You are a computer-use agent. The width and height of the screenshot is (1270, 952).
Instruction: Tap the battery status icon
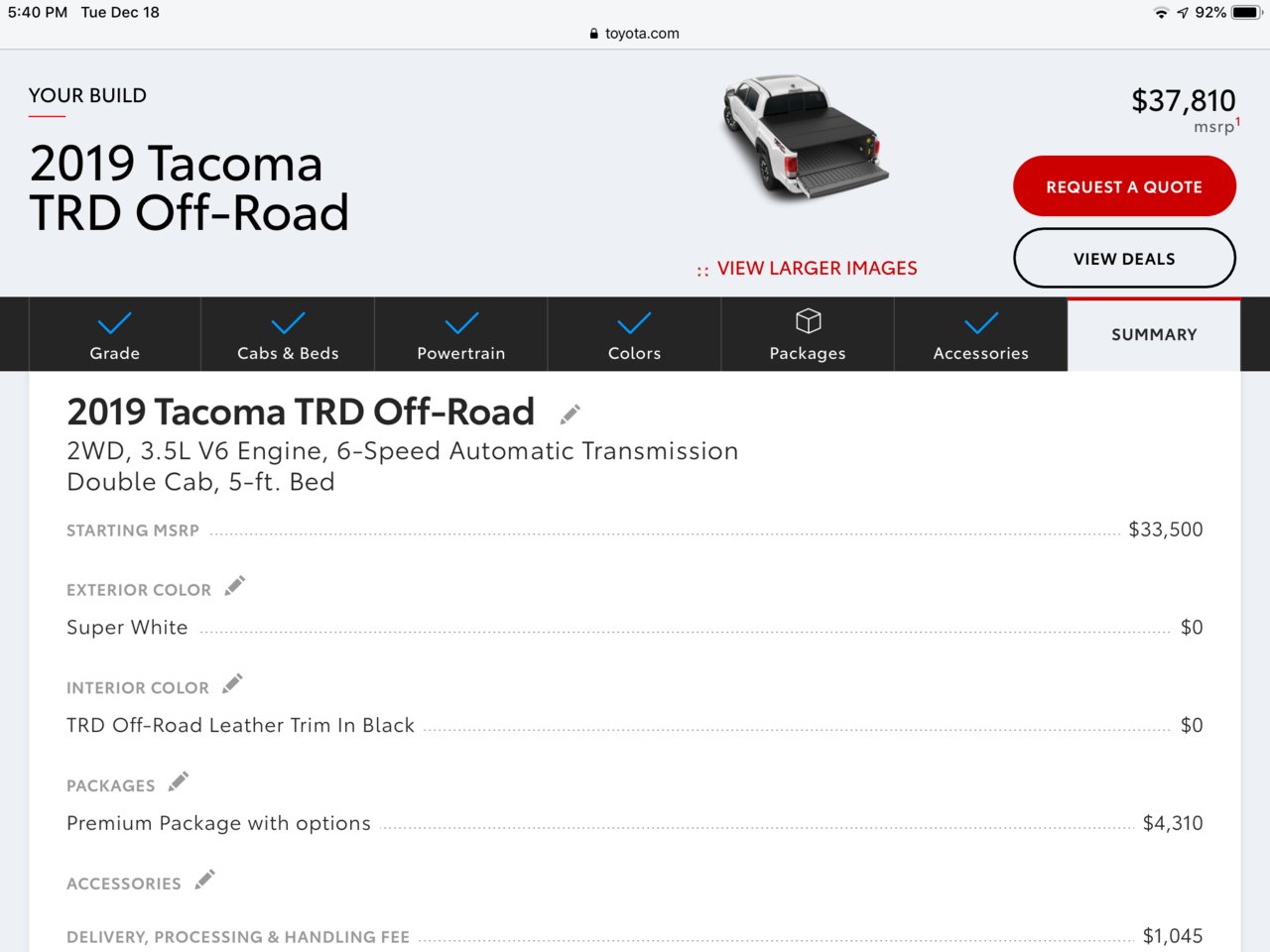[x=1247, y=13]
